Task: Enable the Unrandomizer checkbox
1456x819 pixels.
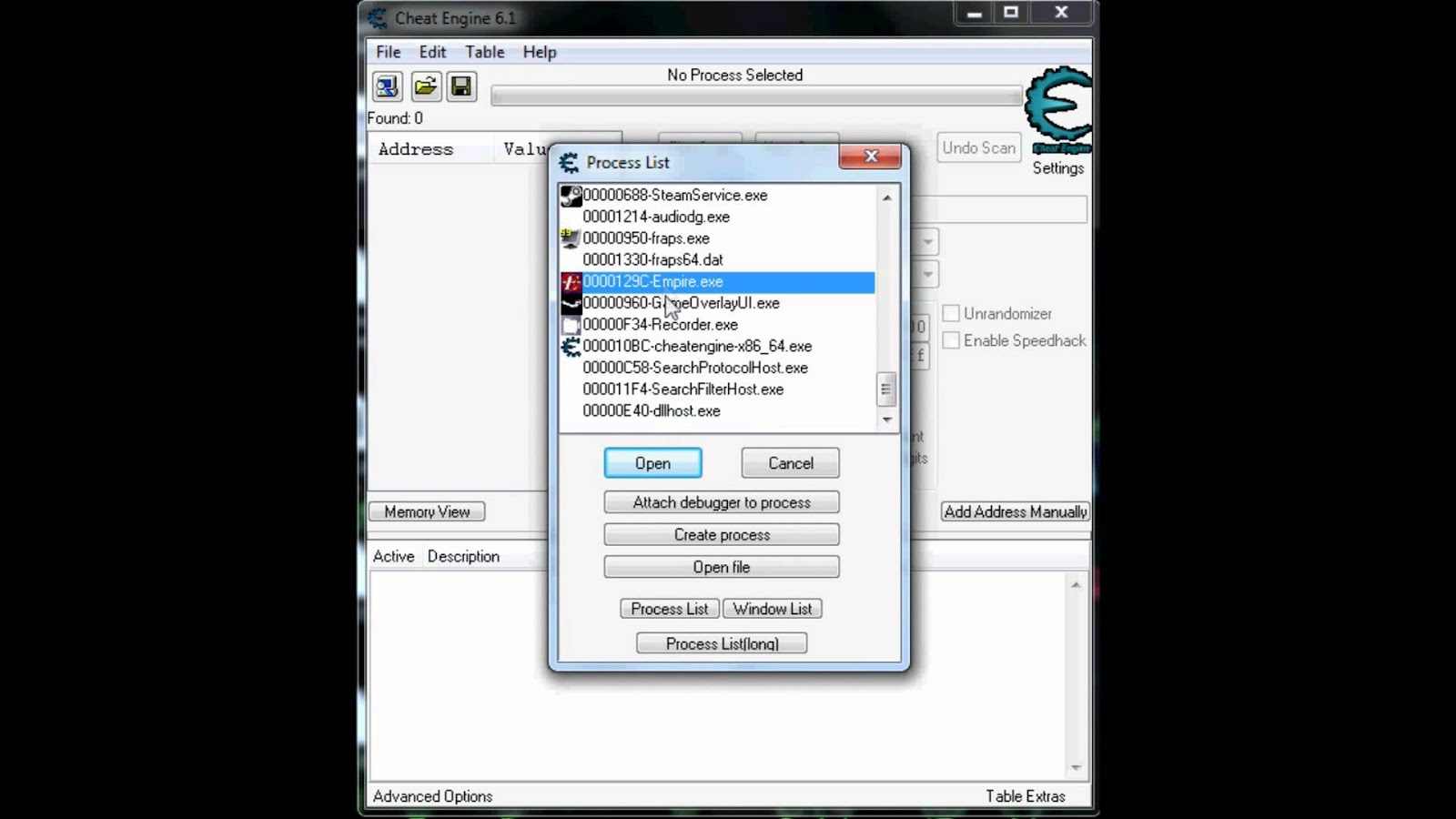Action: [x=951, y=314]
